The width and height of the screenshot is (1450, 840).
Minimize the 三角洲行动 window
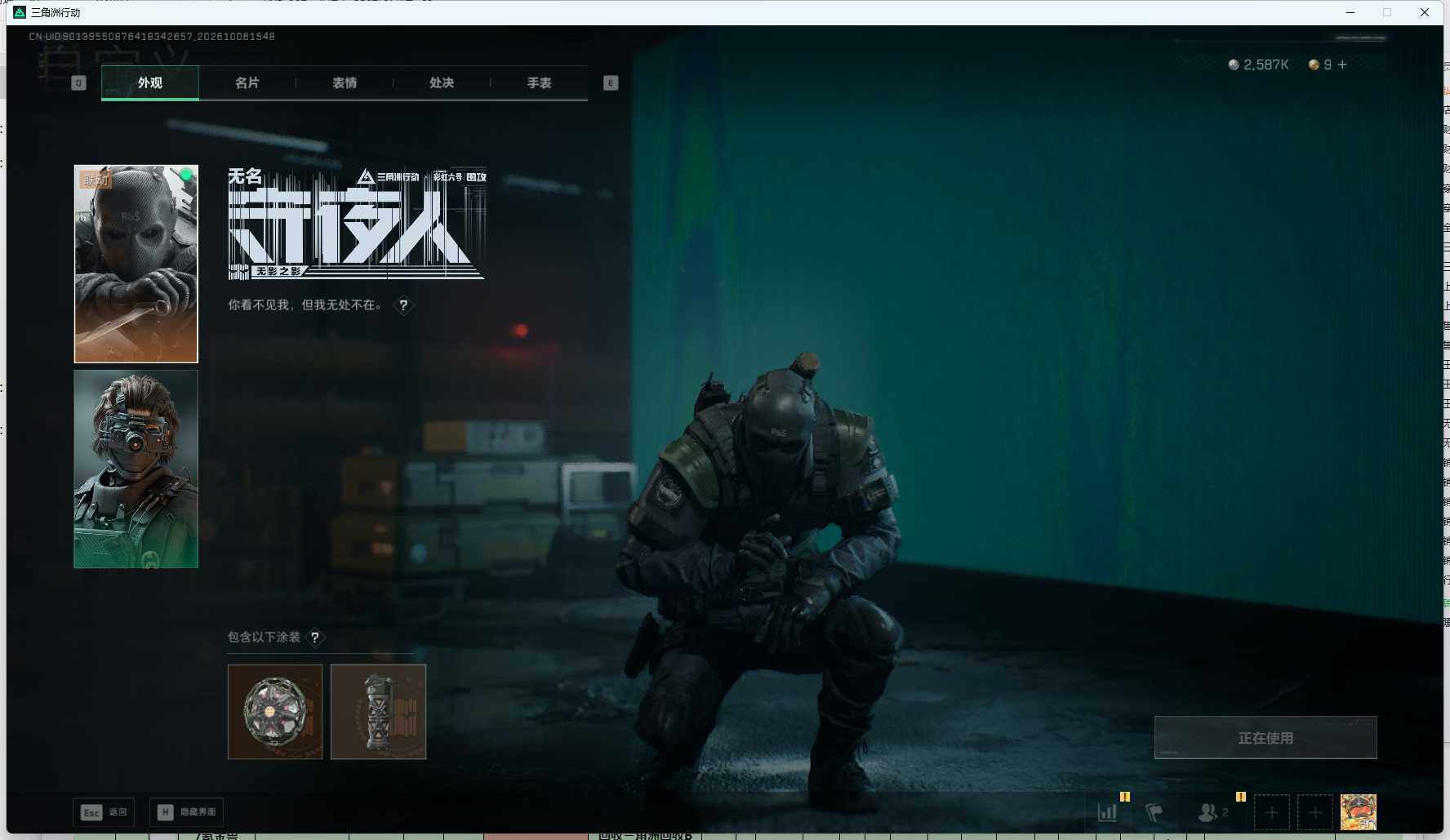coord(1350,12)
